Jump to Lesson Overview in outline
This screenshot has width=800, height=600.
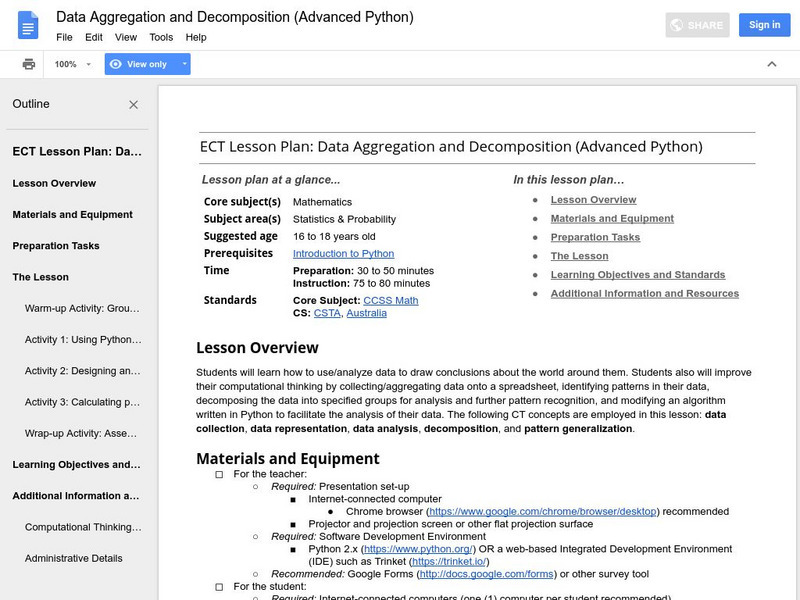pos(54,183)
